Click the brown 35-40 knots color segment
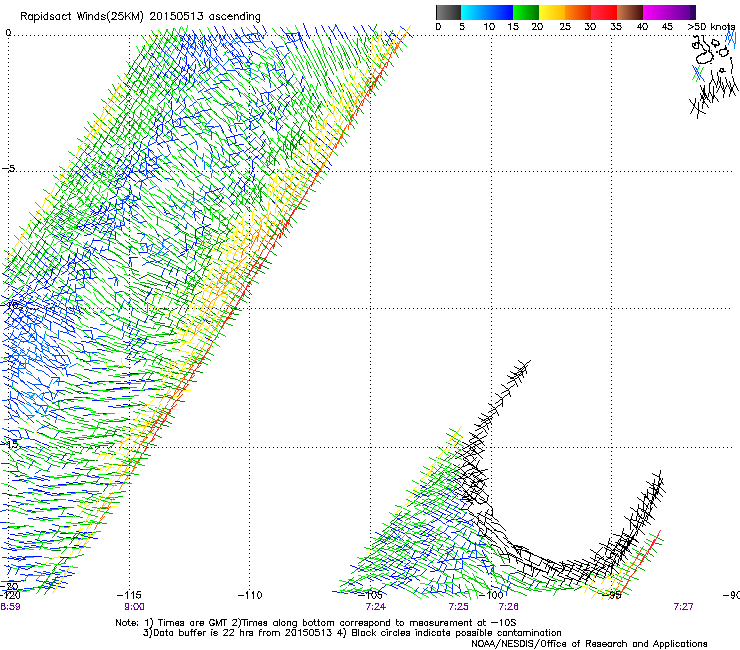 click(630, 12)
